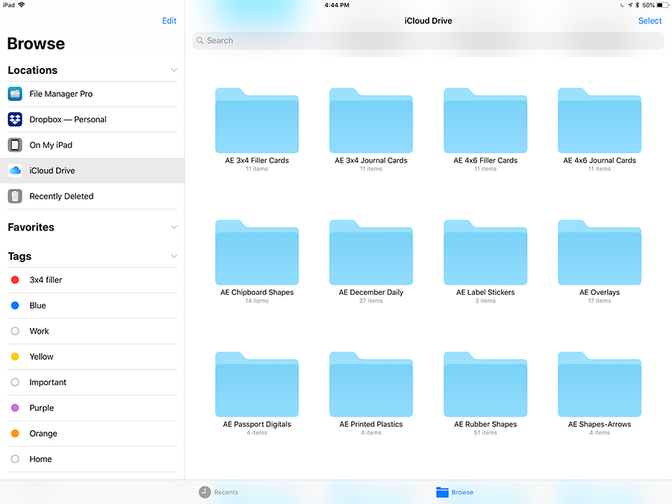
Task: Tap the 'On My iPad' label
Action: [x=51, y=145]
